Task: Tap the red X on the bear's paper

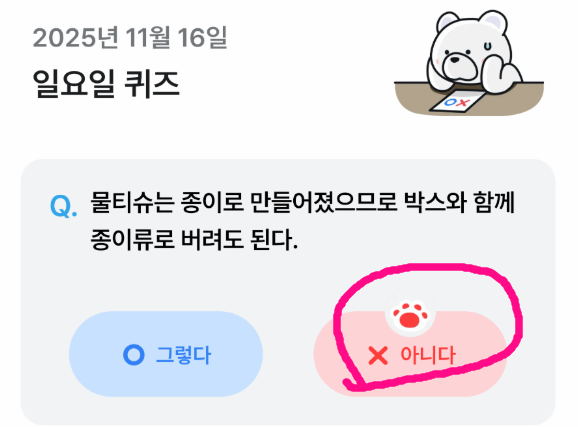Action: pos(463,103)
